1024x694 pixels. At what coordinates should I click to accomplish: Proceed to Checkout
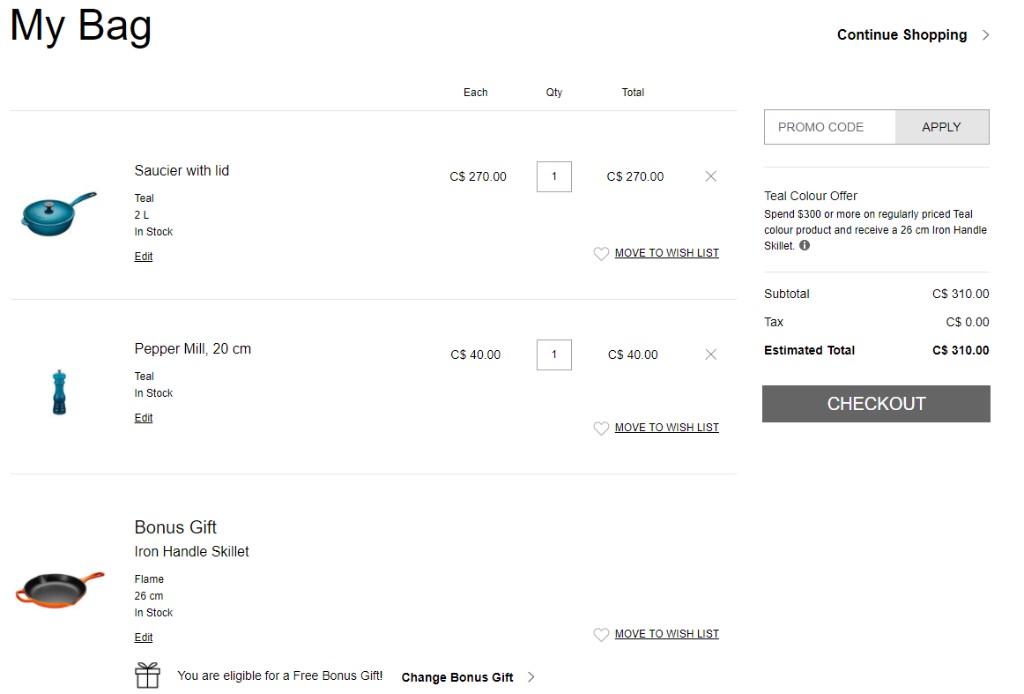tap(876, 403)
